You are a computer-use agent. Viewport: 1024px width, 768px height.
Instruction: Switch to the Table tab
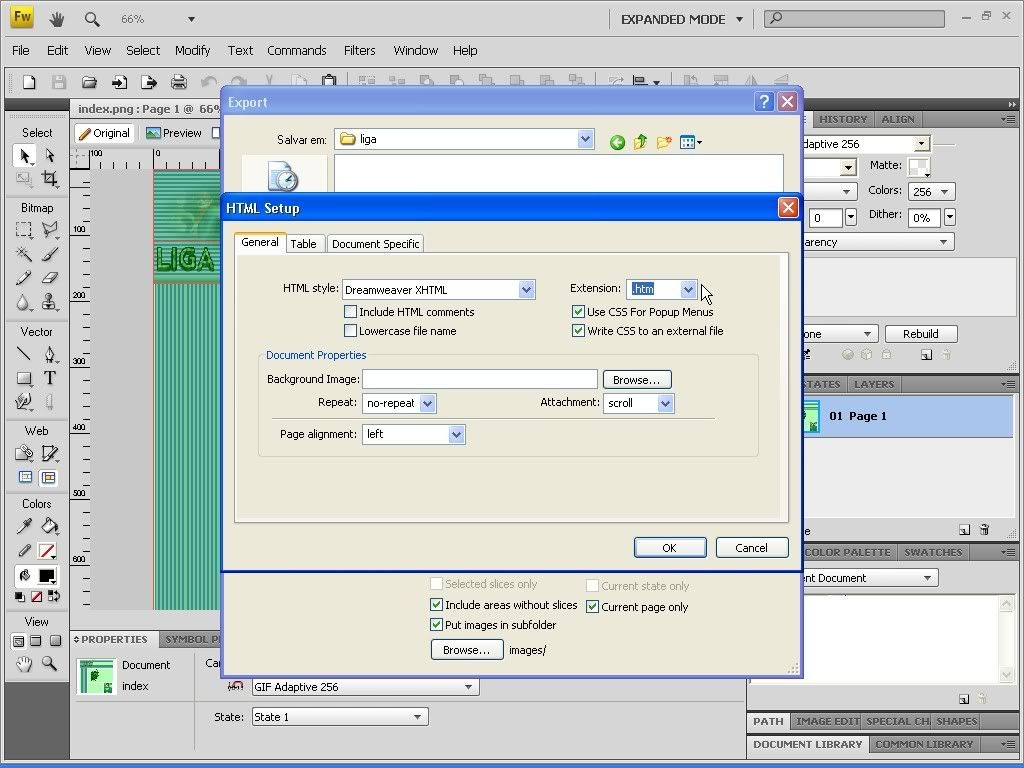click(303, 244)
